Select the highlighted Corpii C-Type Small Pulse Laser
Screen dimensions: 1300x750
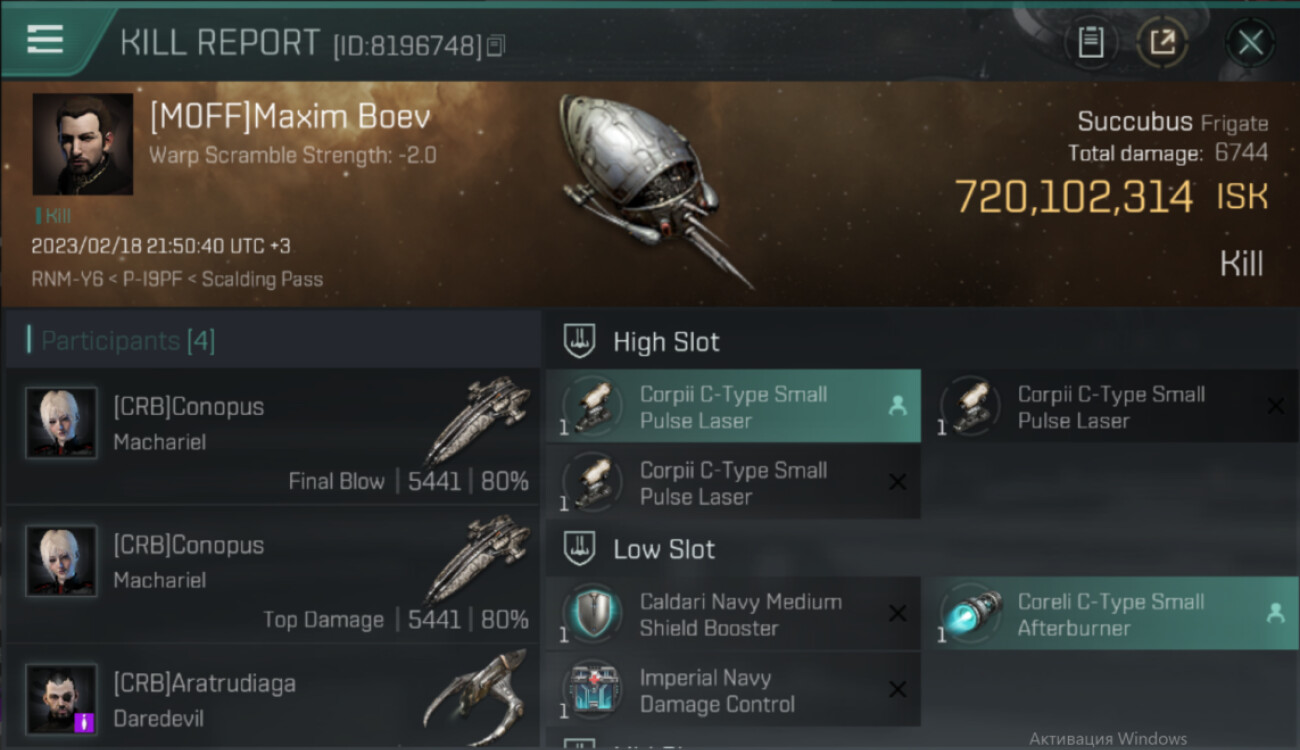click(733, 406)
